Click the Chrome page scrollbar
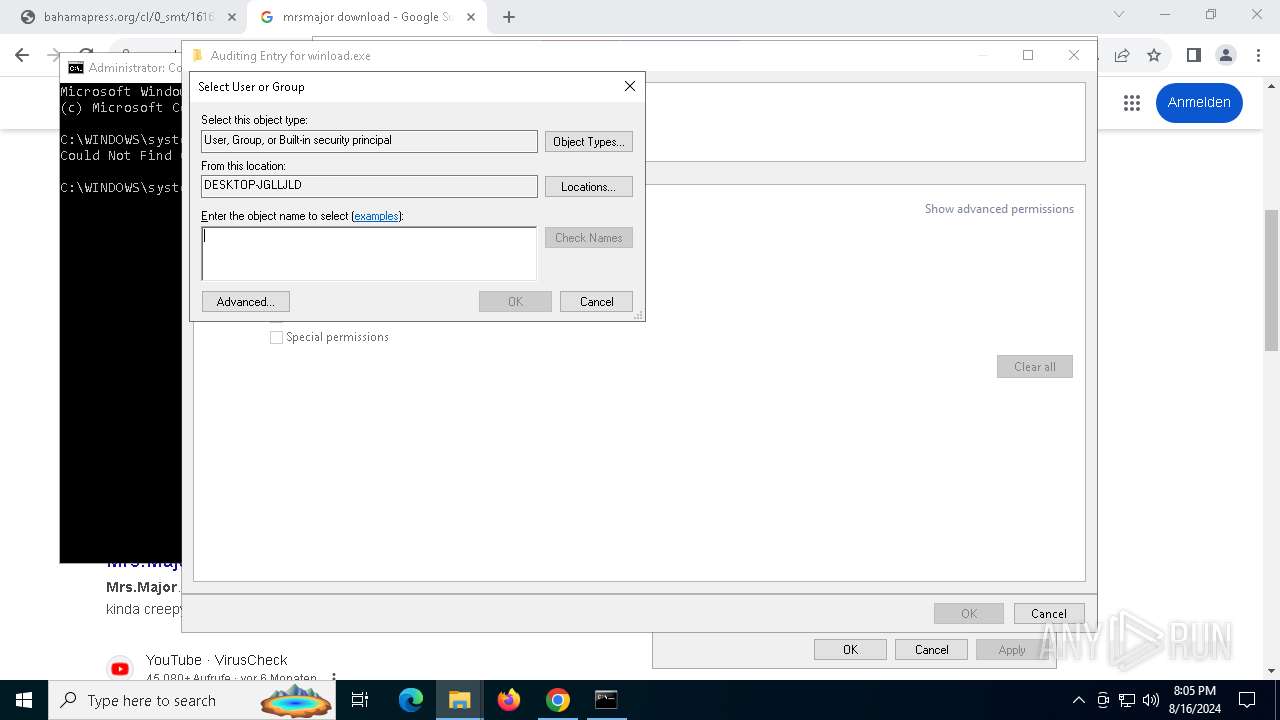The image size is (1280, 720). (1271, 280)
